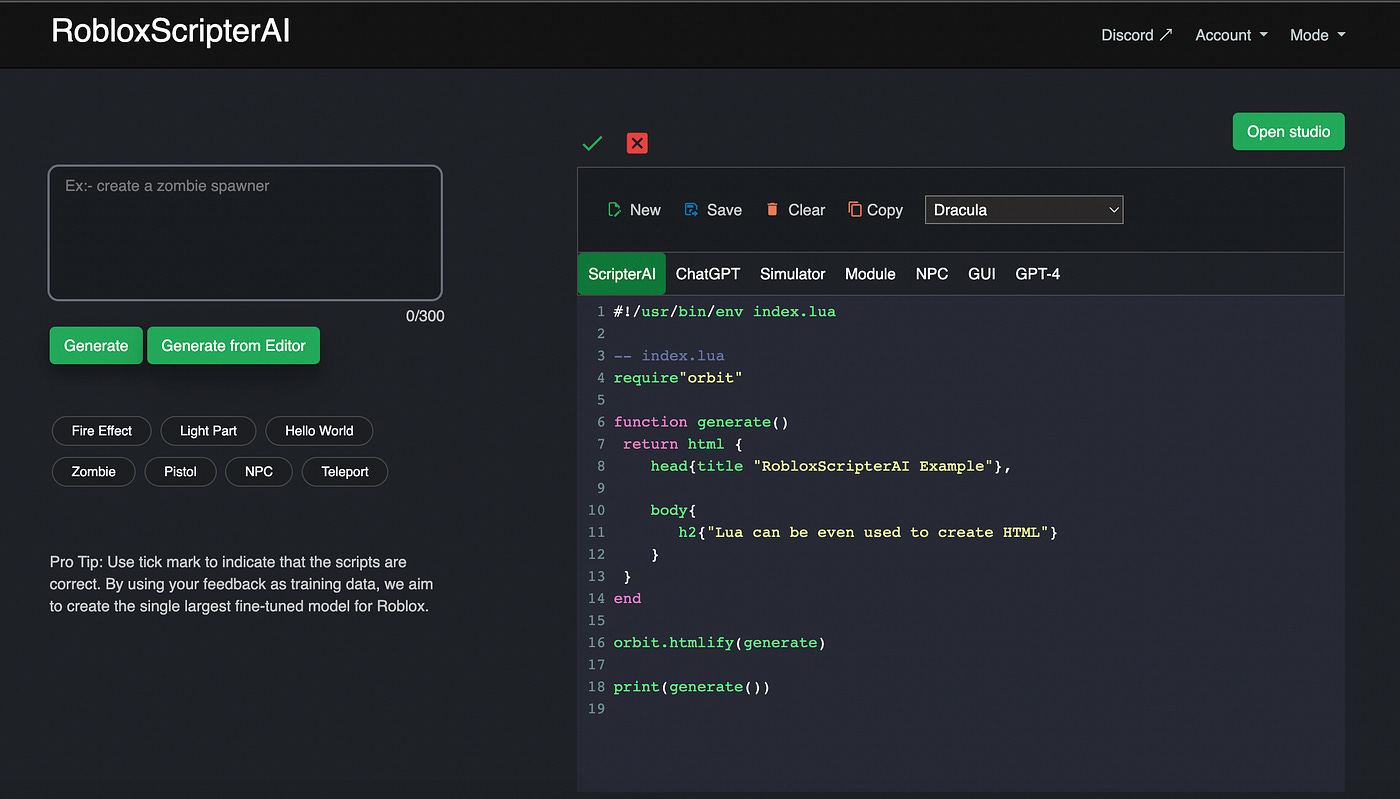
Task: Select the Fire Effect preset chip
Action: (x=102, y=431)
